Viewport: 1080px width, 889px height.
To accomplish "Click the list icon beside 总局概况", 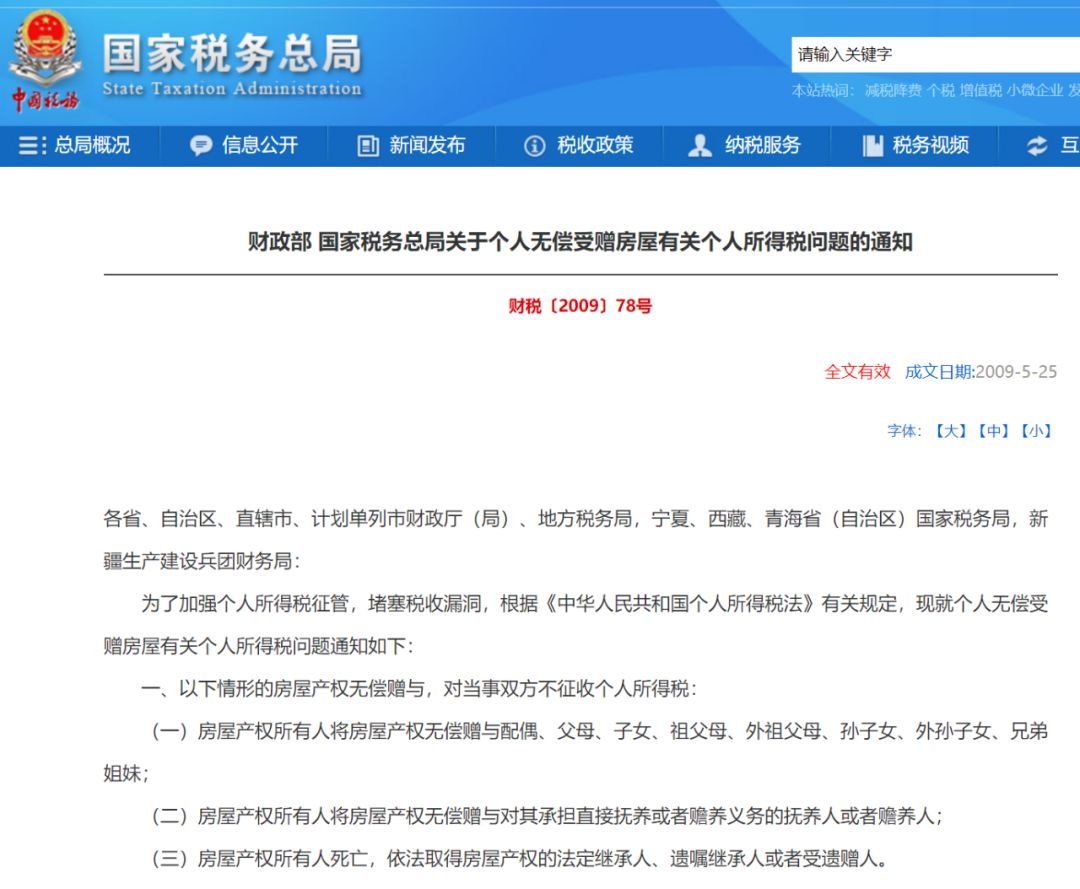I will [x=32, y=145].
